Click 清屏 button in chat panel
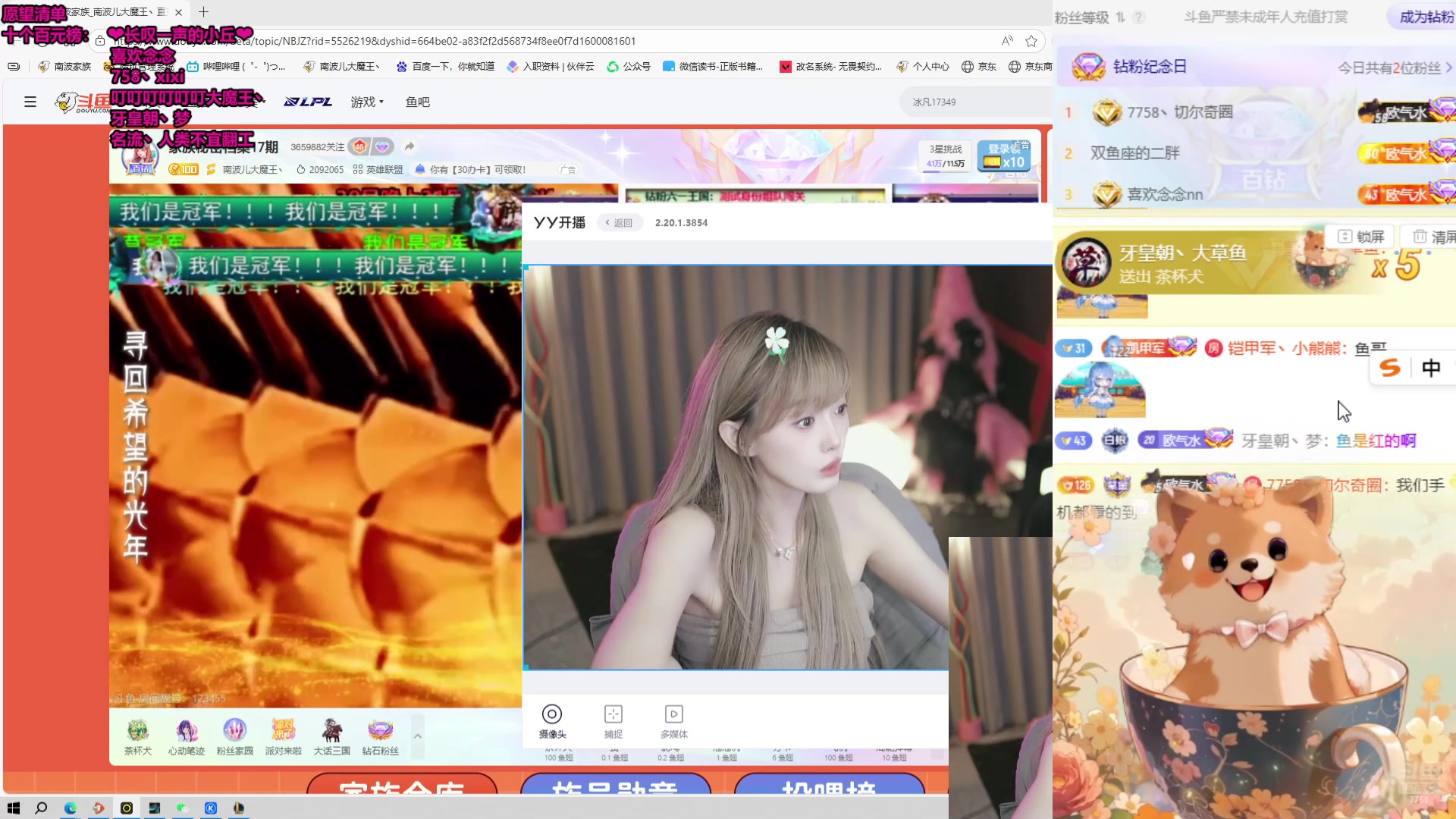The height and width of the screenshot is (819, 1456). (1432, 237)
